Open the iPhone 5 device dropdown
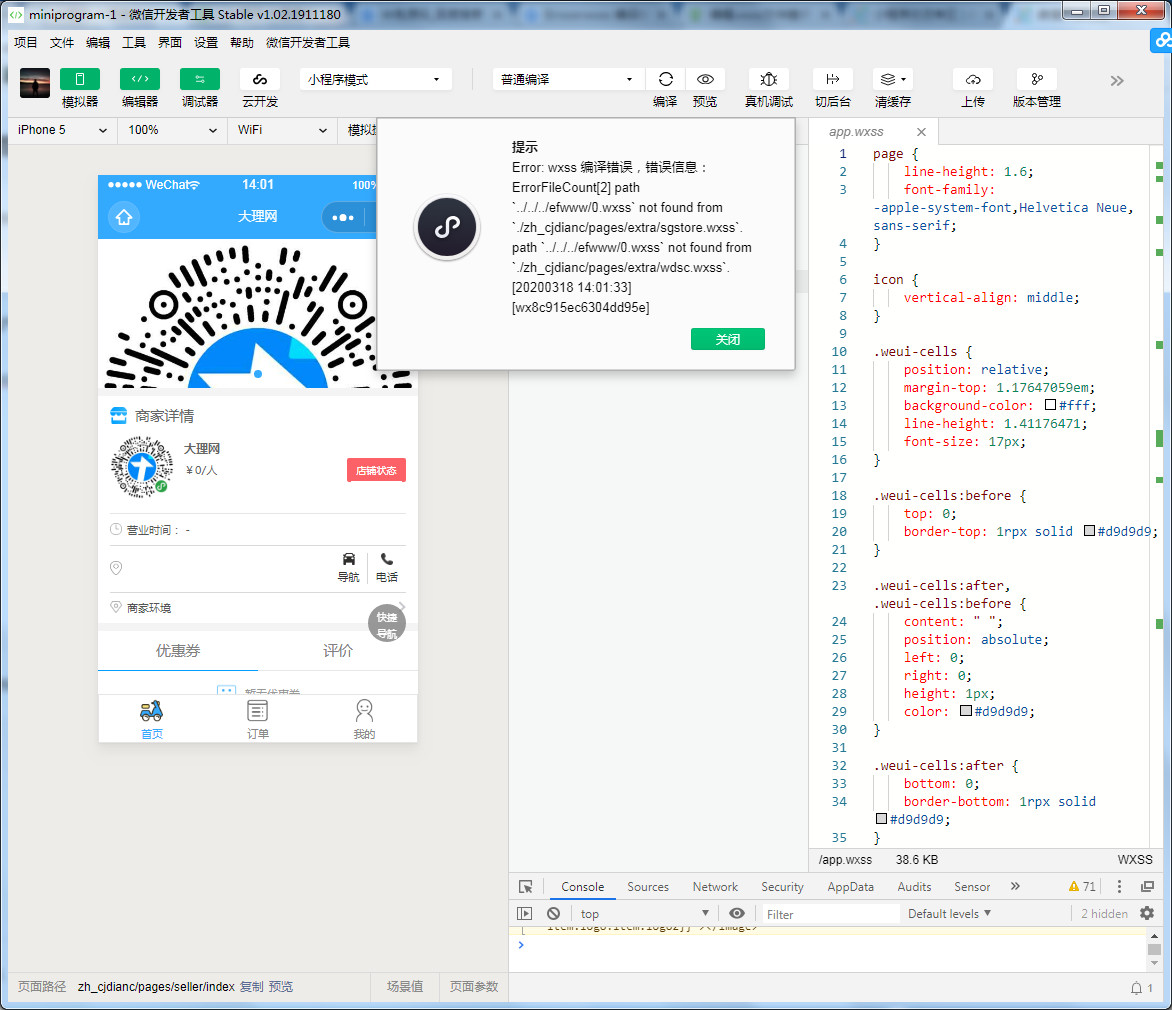Screen dimensions: 1172x1010 [x=61, y=130]
